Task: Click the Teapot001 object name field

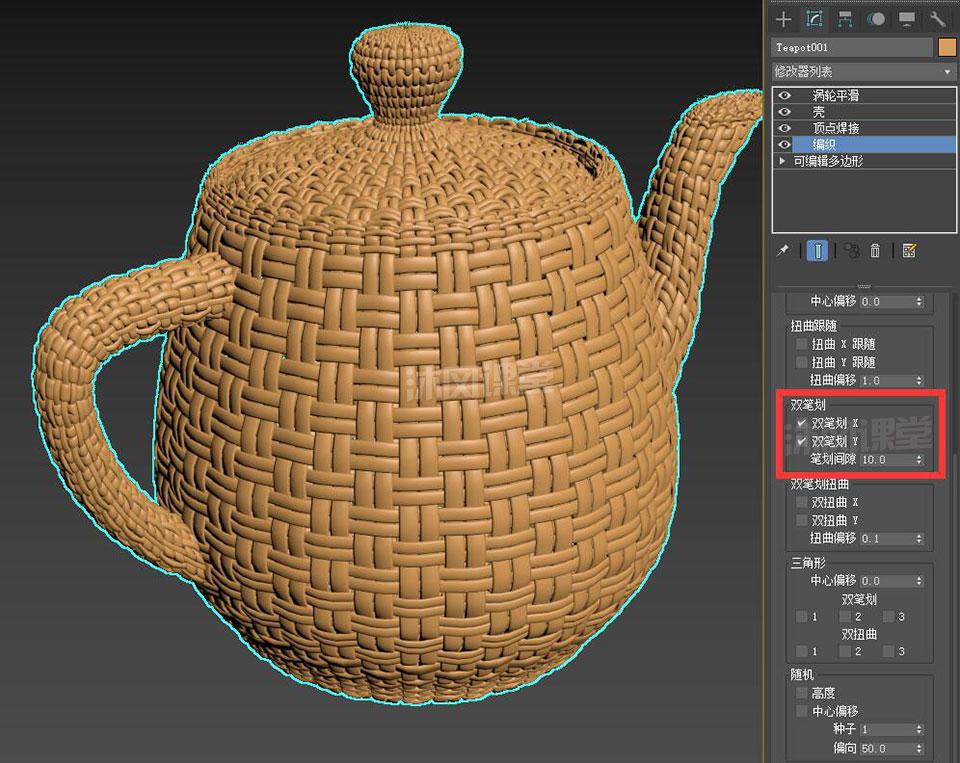Action: click(x=852, y=48)
